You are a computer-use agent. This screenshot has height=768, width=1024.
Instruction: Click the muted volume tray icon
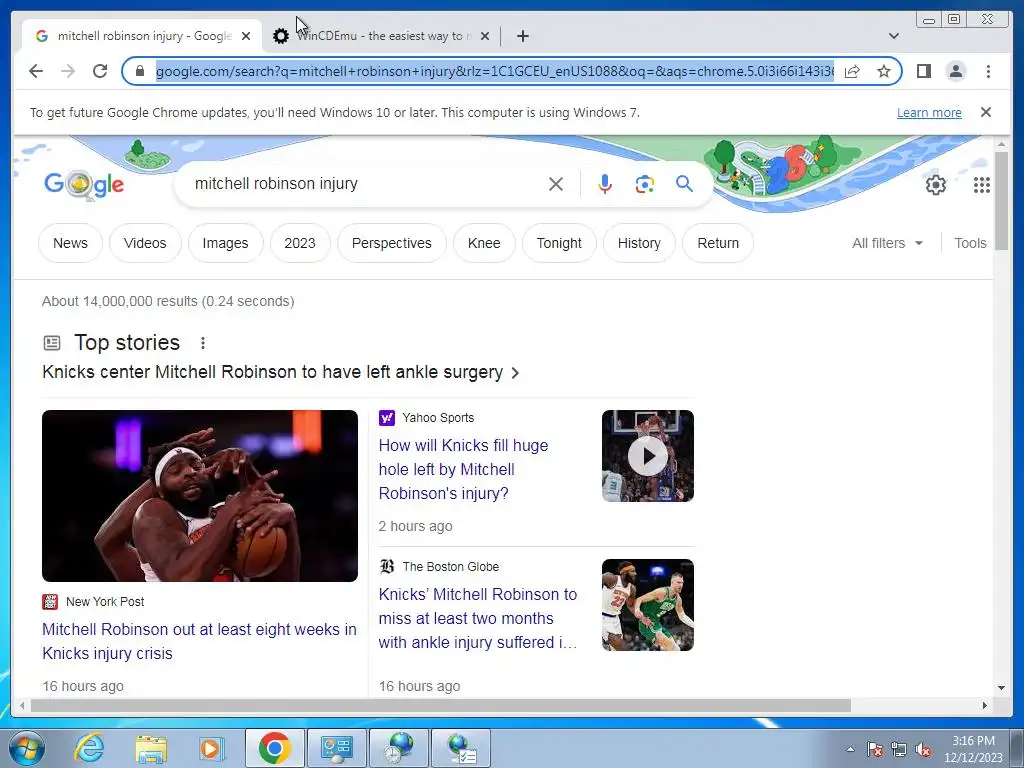(923, 750)
